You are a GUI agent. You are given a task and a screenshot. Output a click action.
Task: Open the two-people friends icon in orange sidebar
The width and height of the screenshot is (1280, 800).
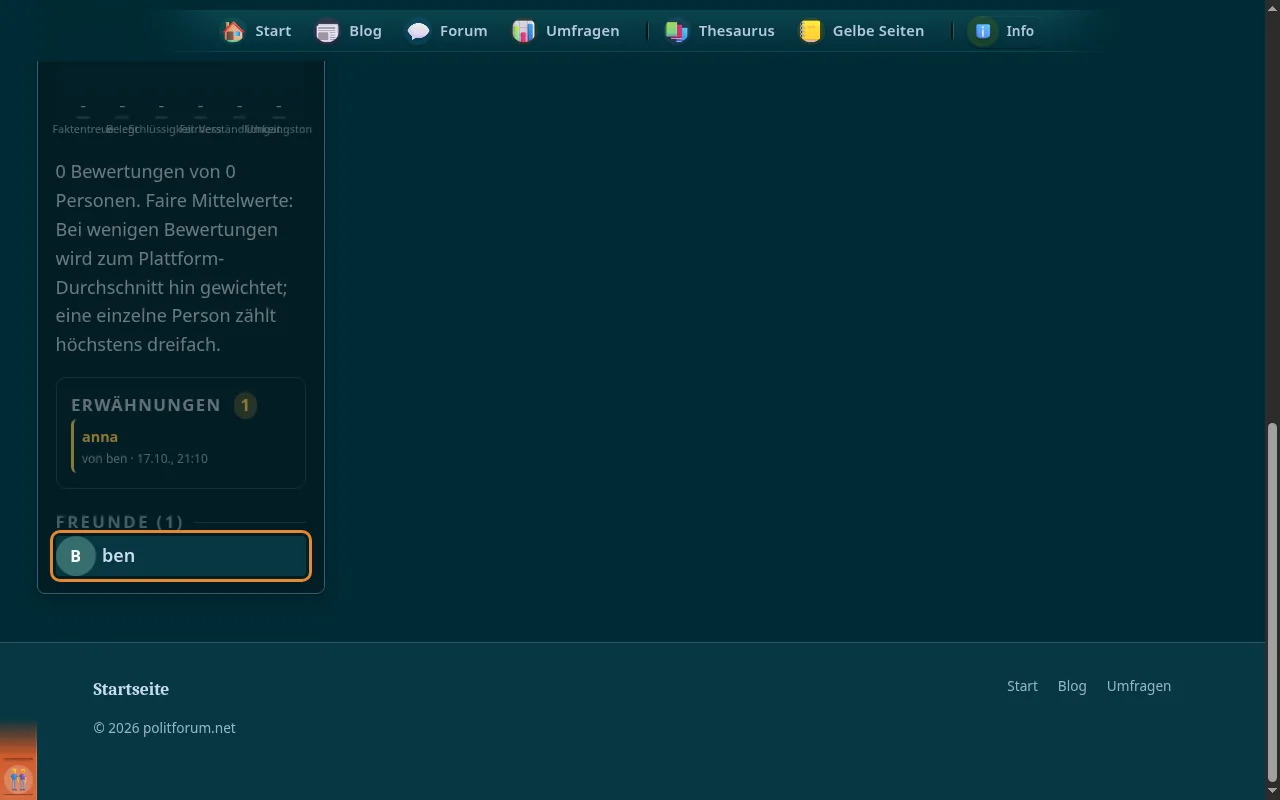pyautogui.click(x=18, y=778)
